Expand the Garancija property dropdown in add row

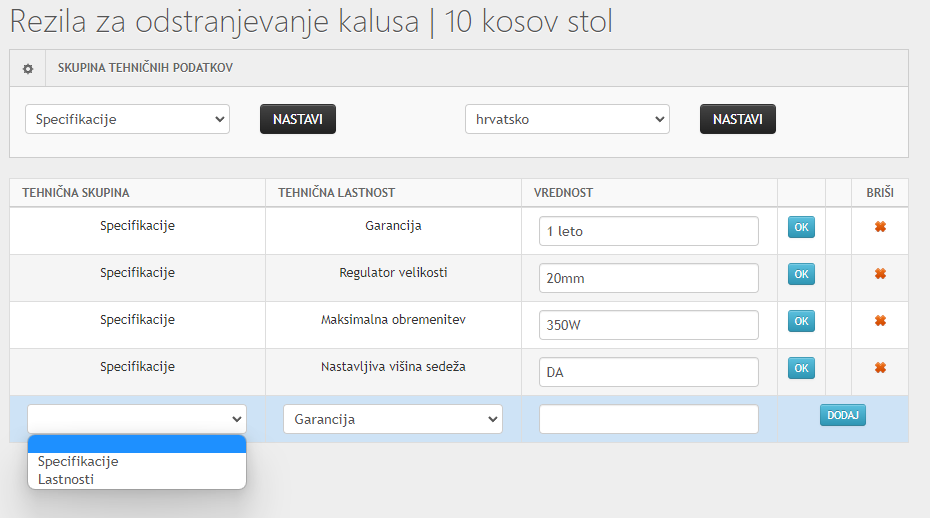pyautogui.click(x=393, y=419)
